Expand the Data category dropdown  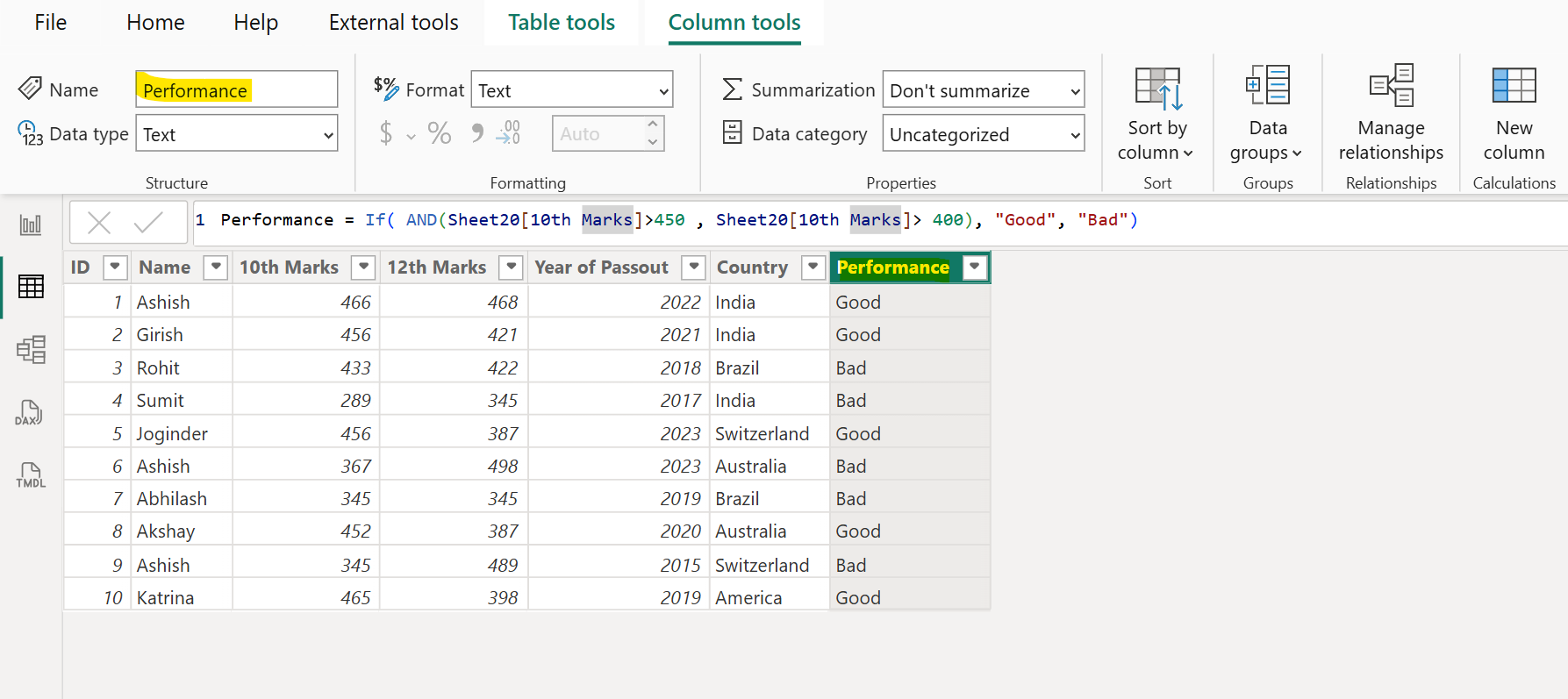(x=983, y=134)
